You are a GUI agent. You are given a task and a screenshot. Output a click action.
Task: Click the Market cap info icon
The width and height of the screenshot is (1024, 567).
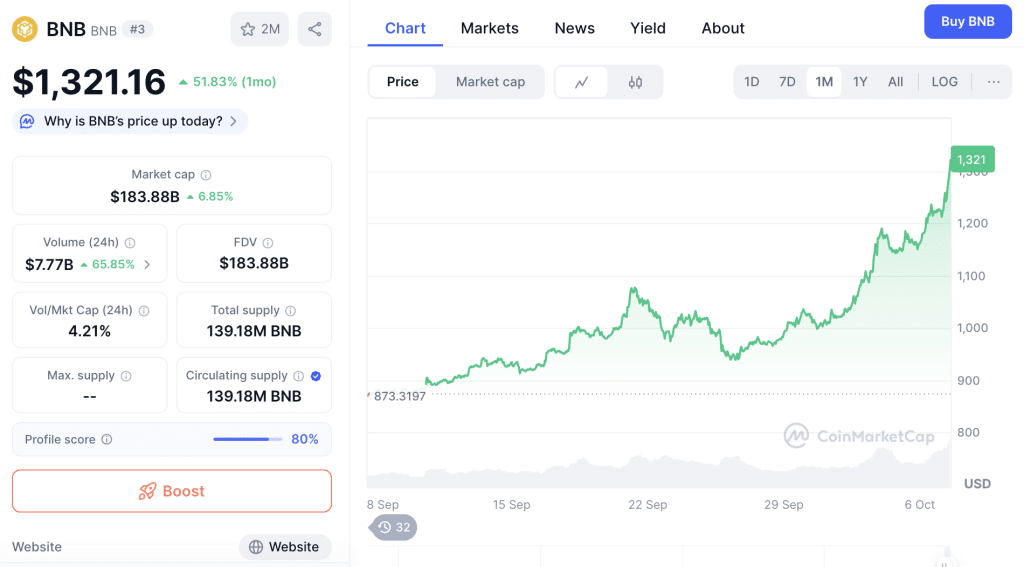[206, 175]
